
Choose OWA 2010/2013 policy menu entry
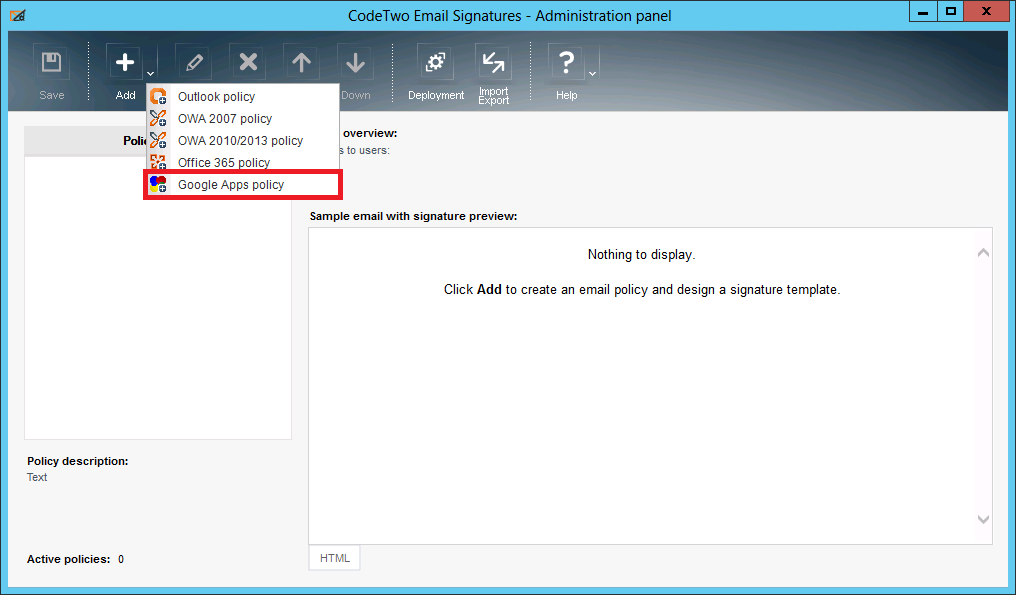pos(243,141)
